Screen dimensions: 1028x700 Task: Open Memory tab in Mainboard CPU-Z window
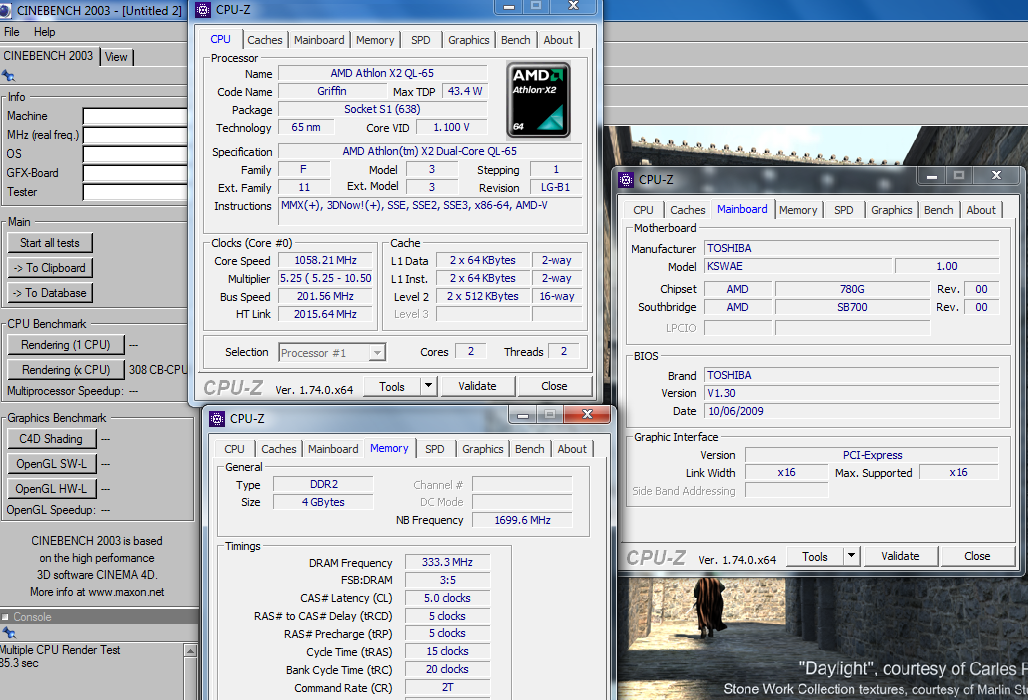click(x=798, y=210)
